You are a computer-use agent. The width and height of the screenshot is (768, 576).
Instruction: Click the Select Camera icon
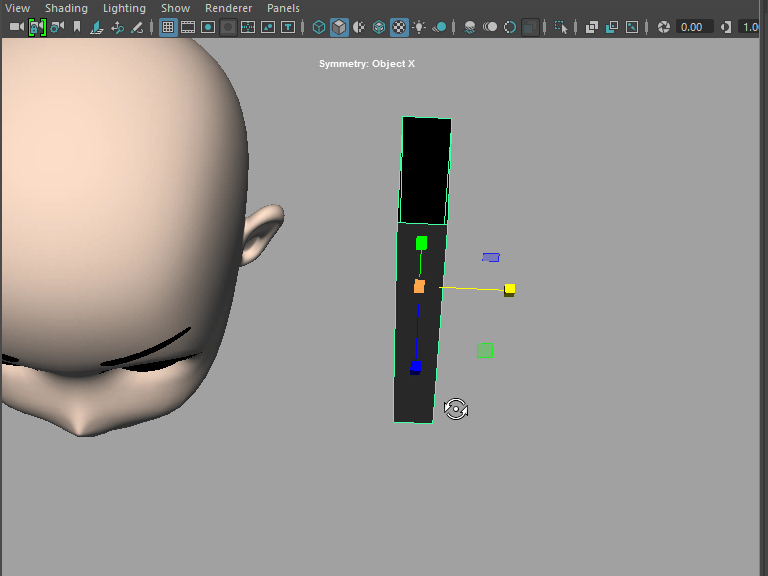pos(16,27)
